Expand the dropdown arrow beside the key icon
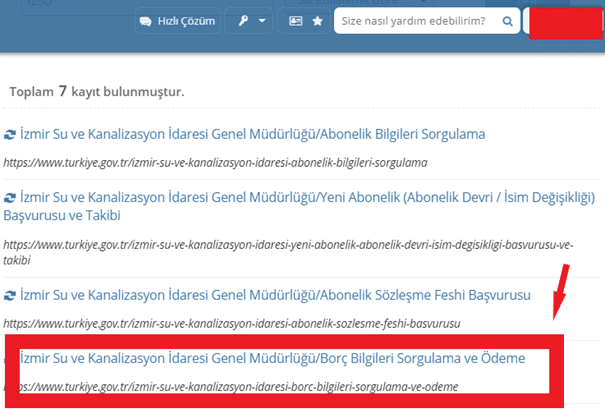The height and width of the screenshot is (409, 605). click(262, 21)
